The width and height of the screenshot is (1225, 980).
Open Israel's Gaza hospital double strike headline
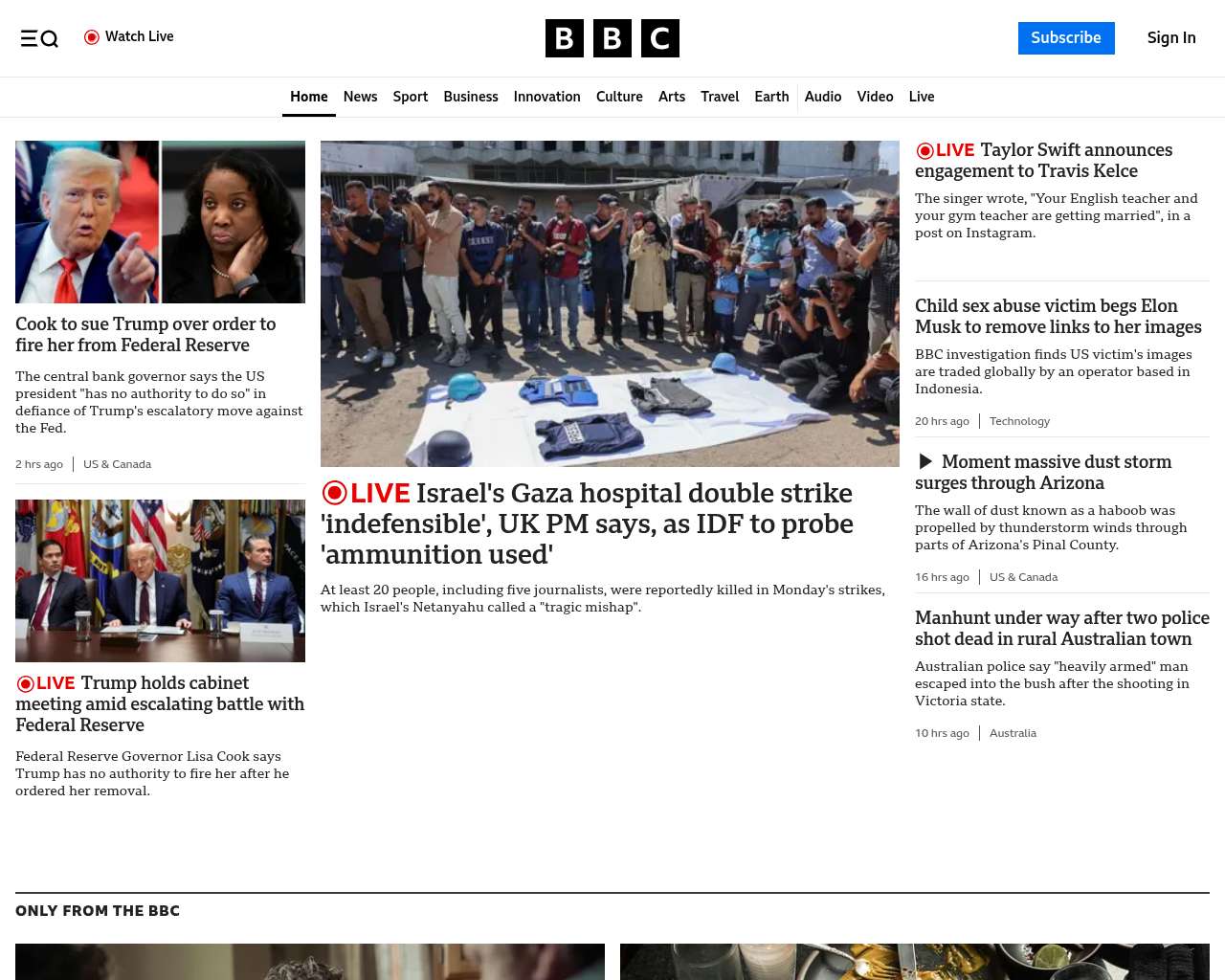click(587, 523)
